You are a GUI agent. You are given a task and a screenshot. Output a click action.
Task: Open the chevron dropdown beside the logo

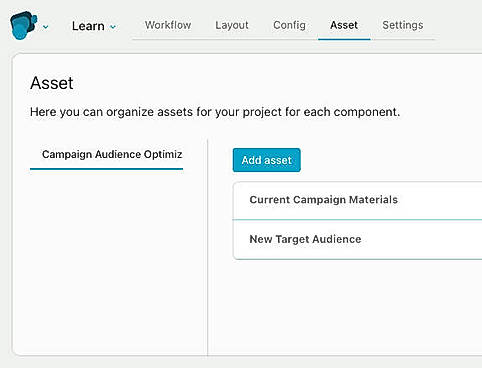46,27
